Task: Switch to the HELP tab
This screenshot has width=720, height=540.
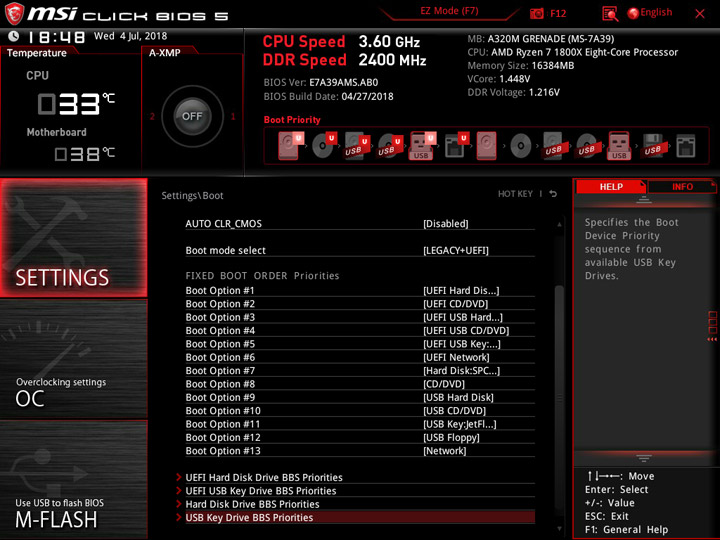Action: point(611,186)
